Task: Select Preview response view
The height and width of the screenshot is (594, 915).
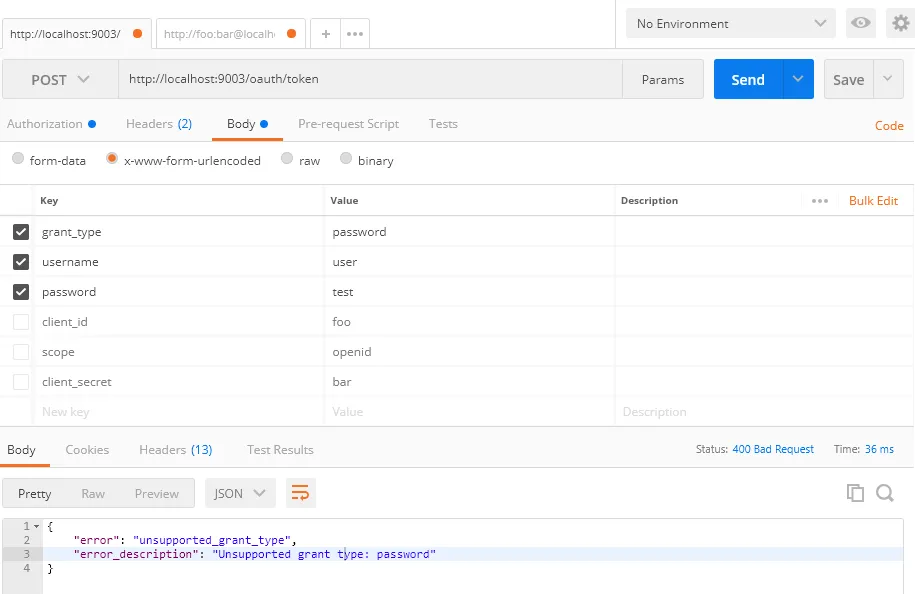Action: pyautogui.click(x=156, y=494)
